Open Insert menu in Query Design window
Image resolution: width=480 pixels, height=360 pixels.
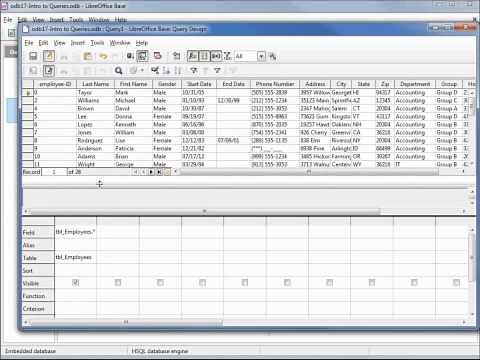[x=78, y=43]
